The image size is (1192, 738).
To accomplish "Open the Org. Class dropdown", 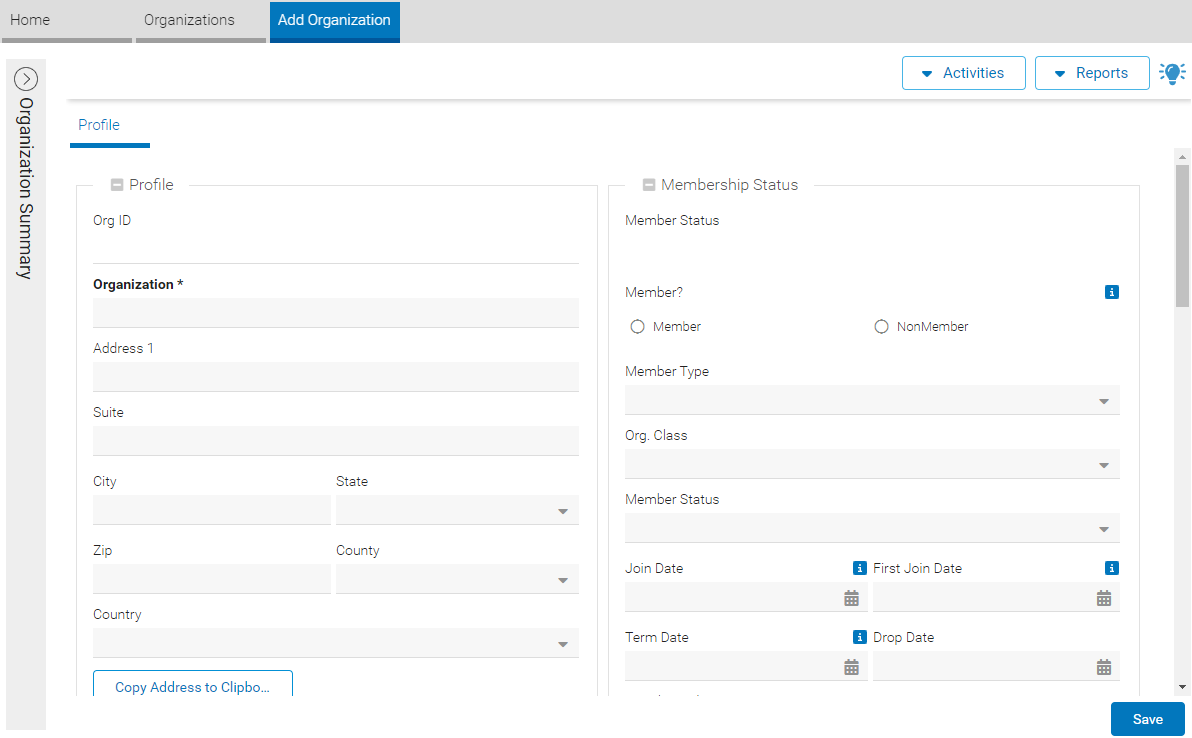I will coord(872,464).
